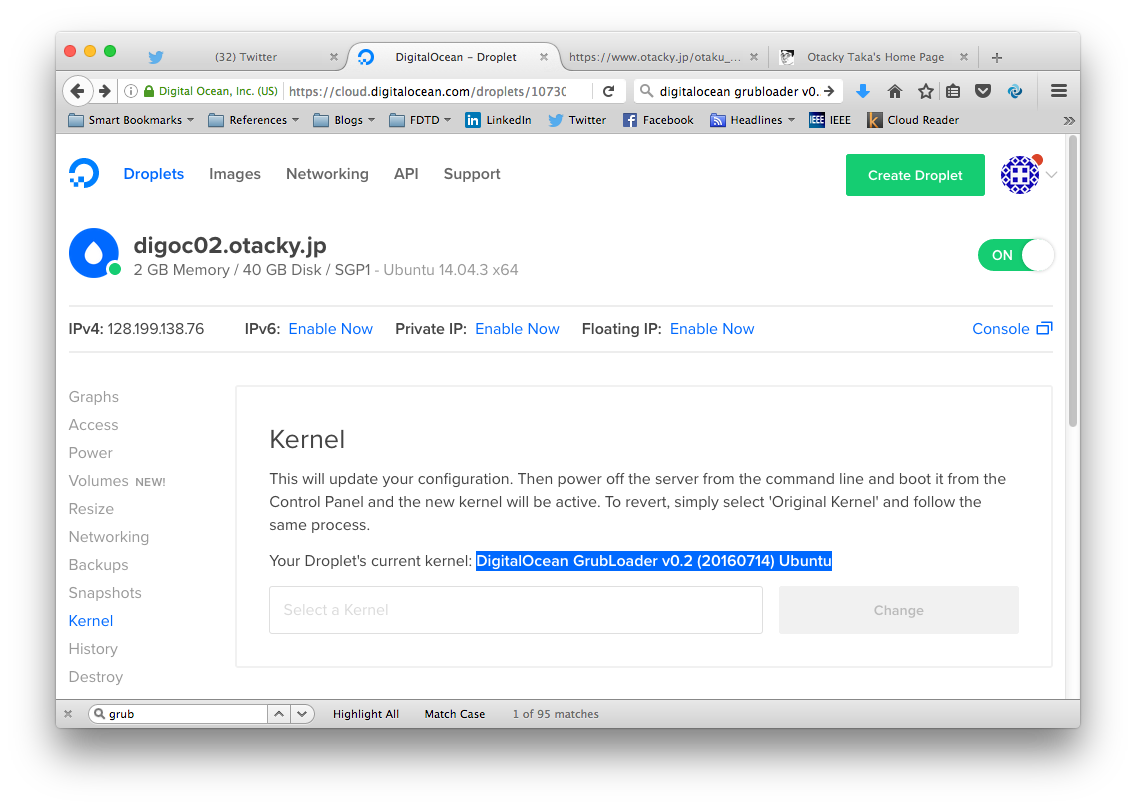Show more bookmarks overflow chevron

tap(1069, 120)
